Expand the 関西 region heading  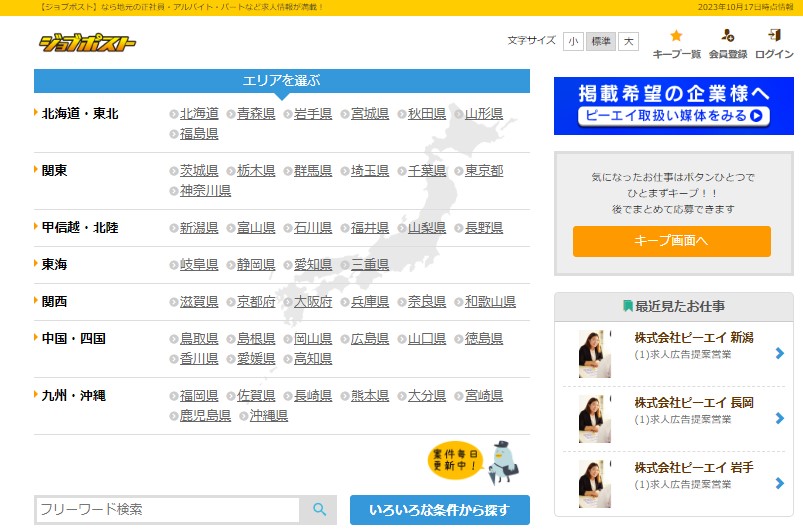click(54, 301)
